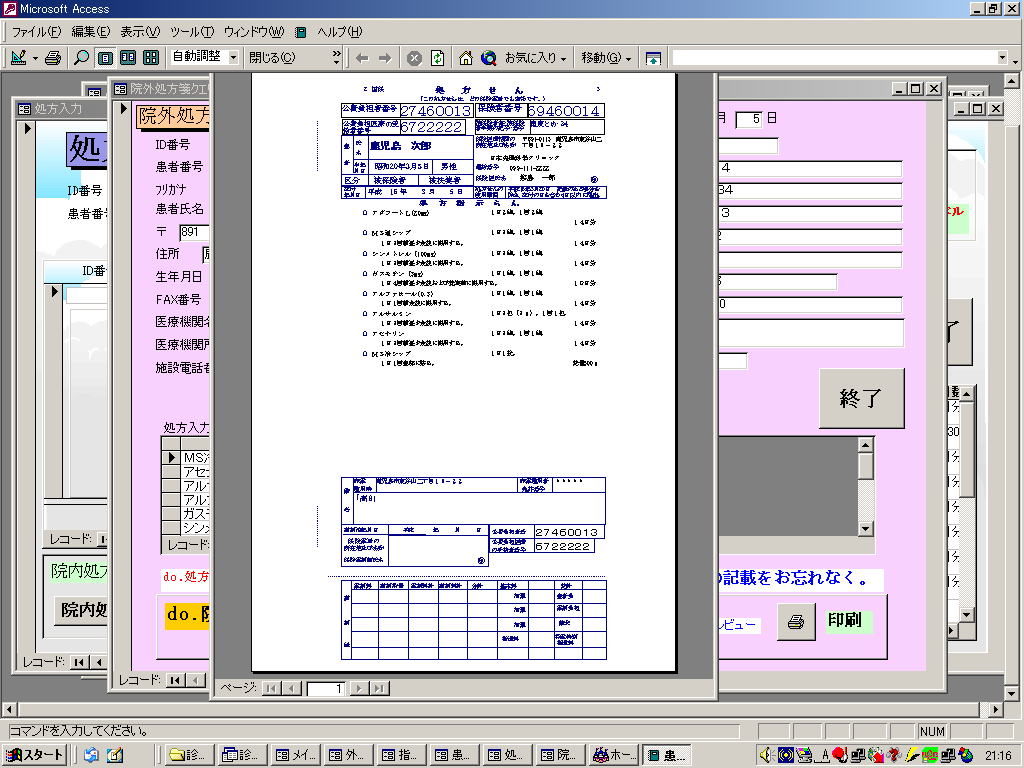Click the page number field

tap(325, 688)
